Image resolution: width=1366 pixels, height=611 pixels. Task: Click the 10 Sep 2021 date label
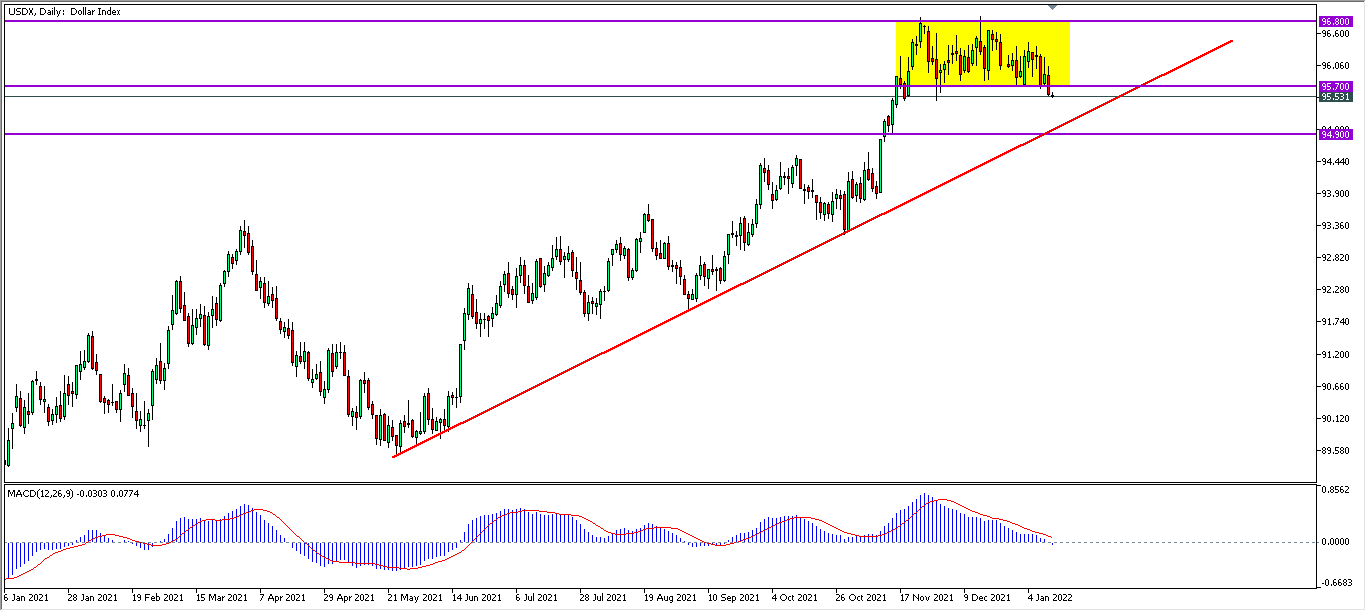click(x=732, y=598)
